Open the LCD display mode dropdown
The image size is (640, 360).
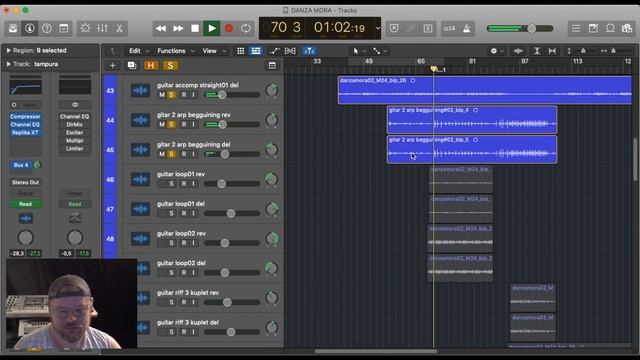(x=378, y=28)
